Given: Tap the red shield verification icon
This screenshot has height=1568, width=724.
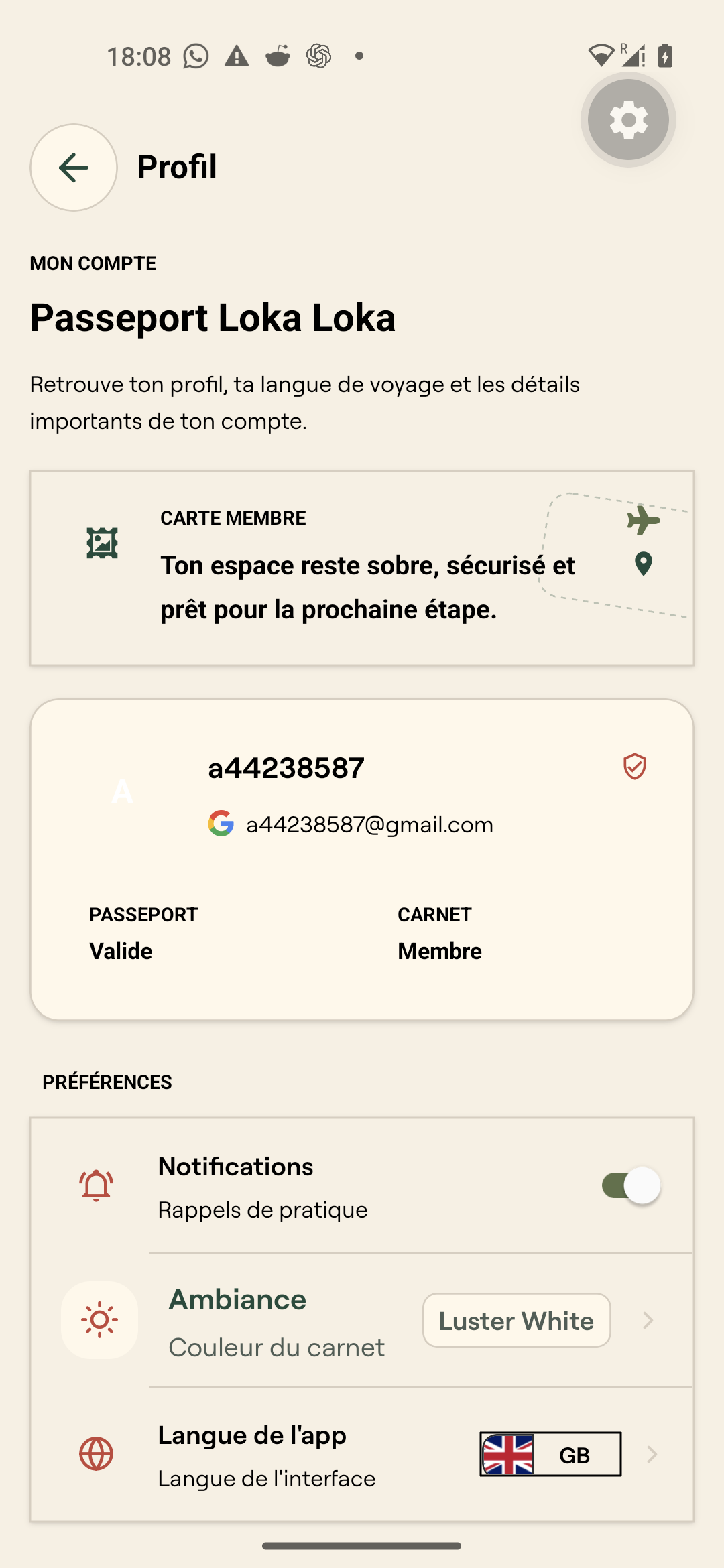Looking at the screenshot, I should pyautogui.click(x=634, y=767).
